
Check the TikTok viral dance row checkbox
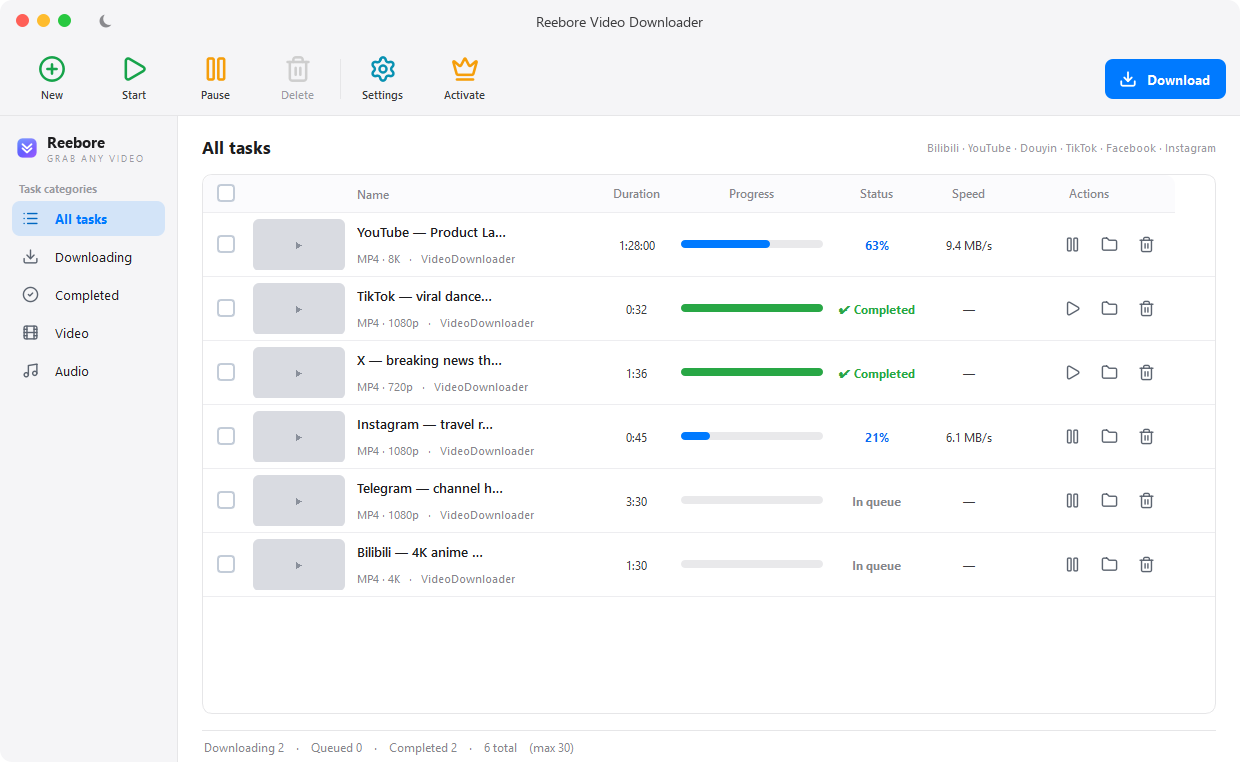pyautogui.click(x=226, y=308)
